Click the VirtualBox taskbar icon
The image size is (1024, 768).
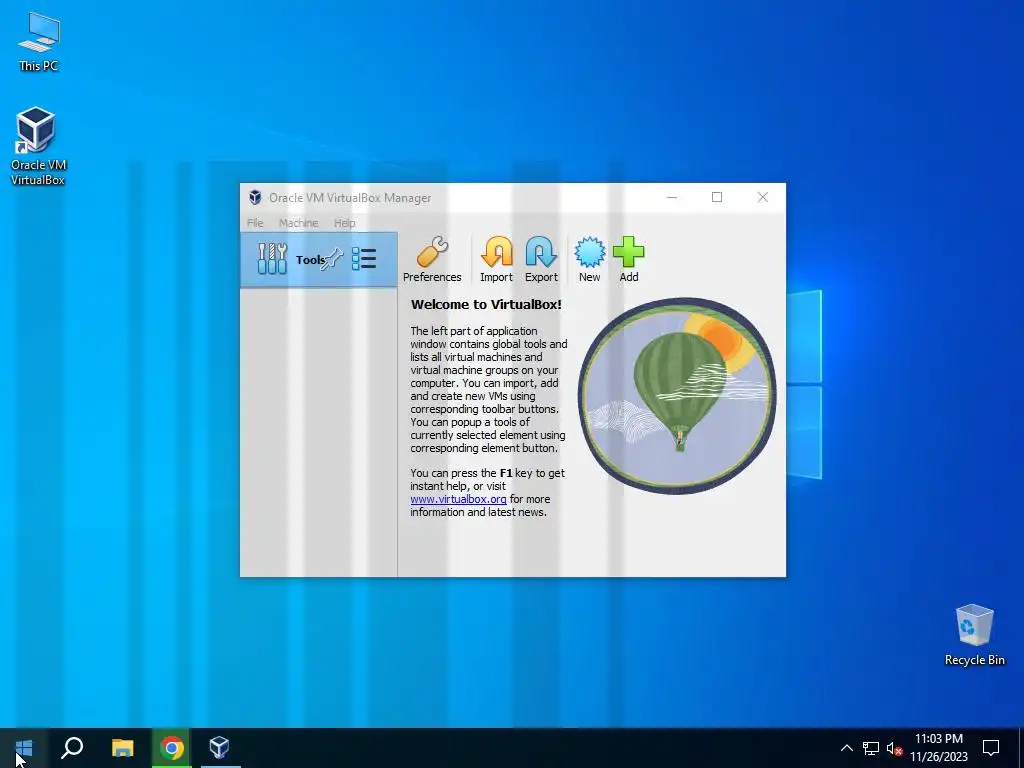[219, 748]
